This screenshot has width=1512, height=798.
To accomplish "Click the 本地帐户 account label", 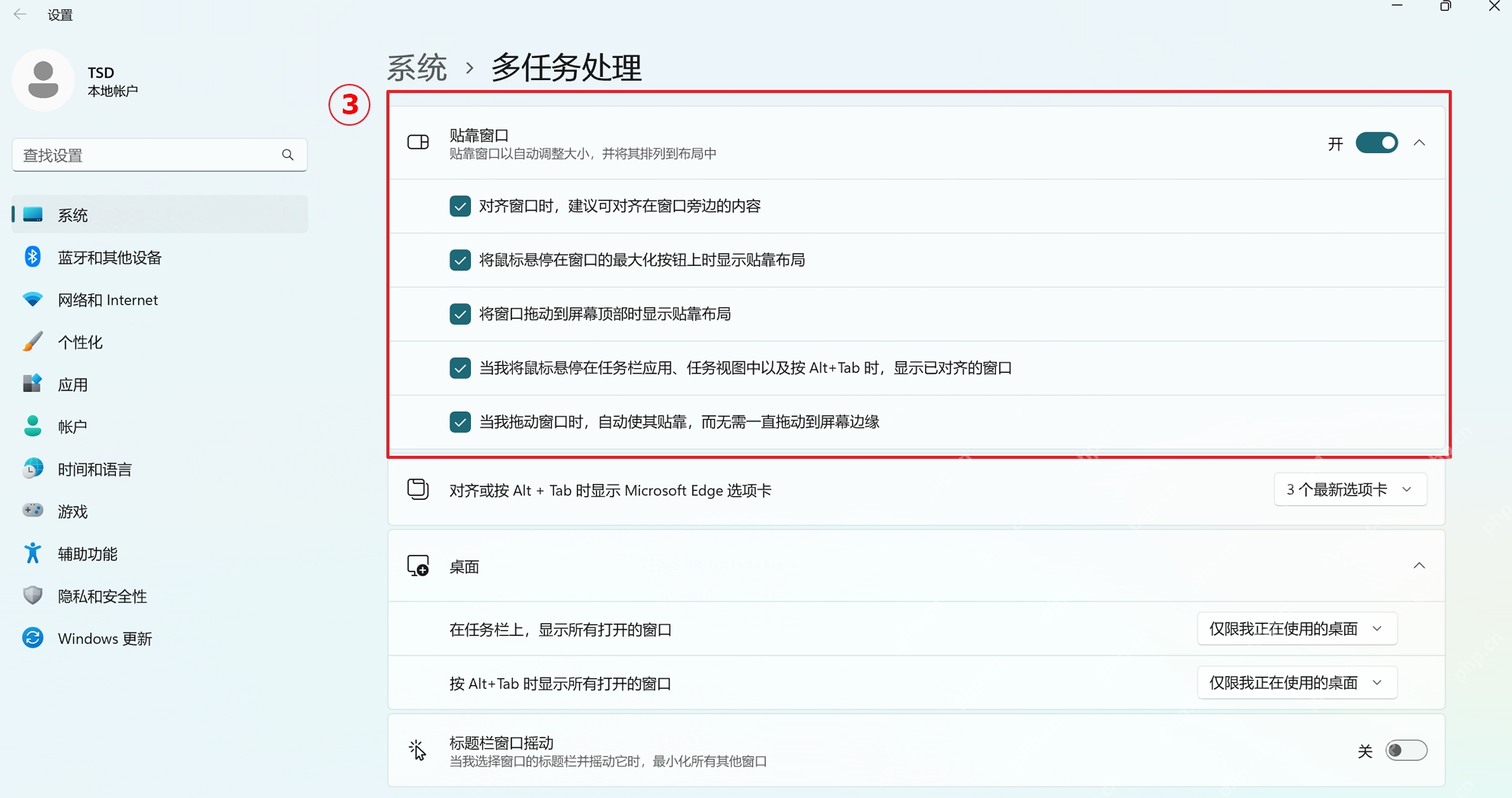I will (113, 91).
